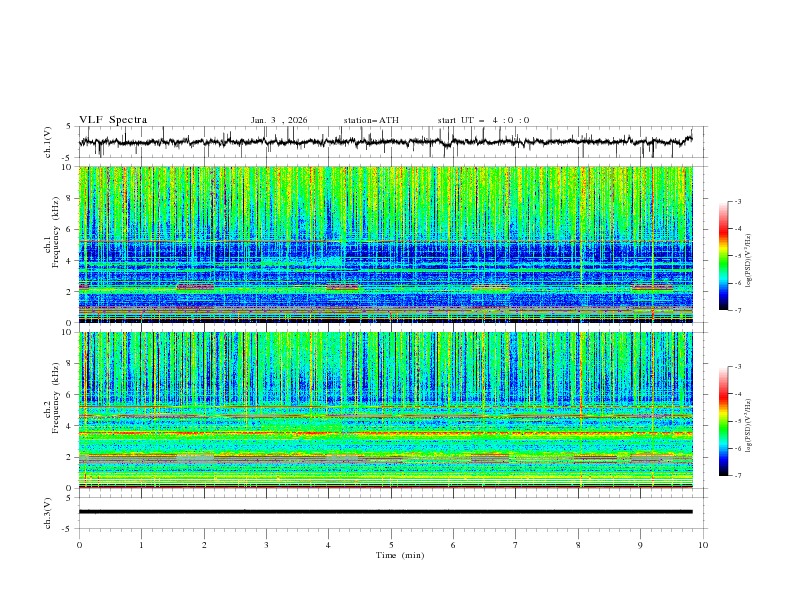792x612 pixels.
Task: Click the 'ch.3(V)' waveform axis label
Action: pyautogui.click(x=48, y=513)
